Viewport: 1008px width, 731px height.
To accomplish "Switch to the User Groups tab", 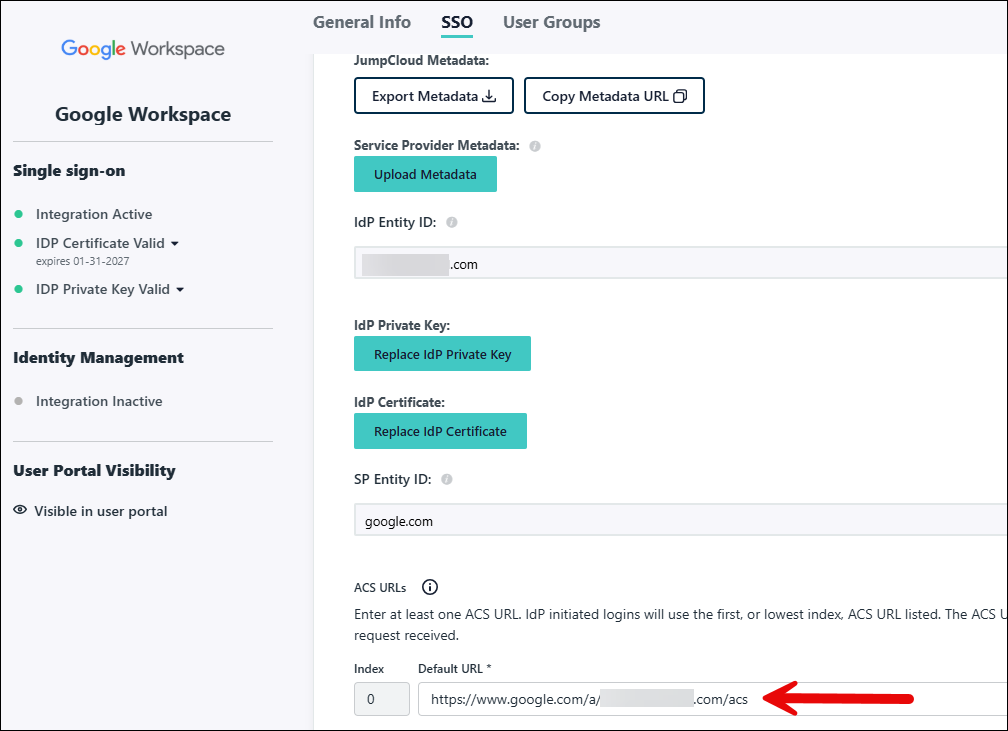I will 551,22.
